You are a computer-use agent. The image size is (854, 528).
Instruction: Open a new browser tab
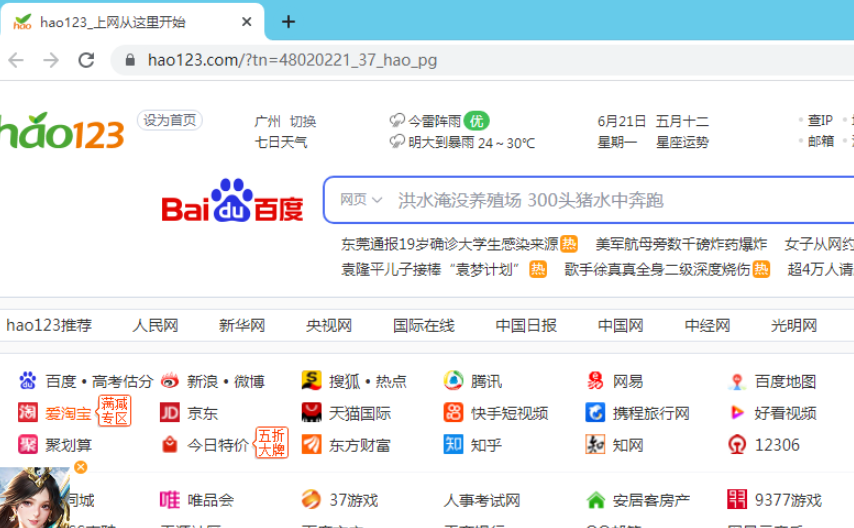point(289,22)
